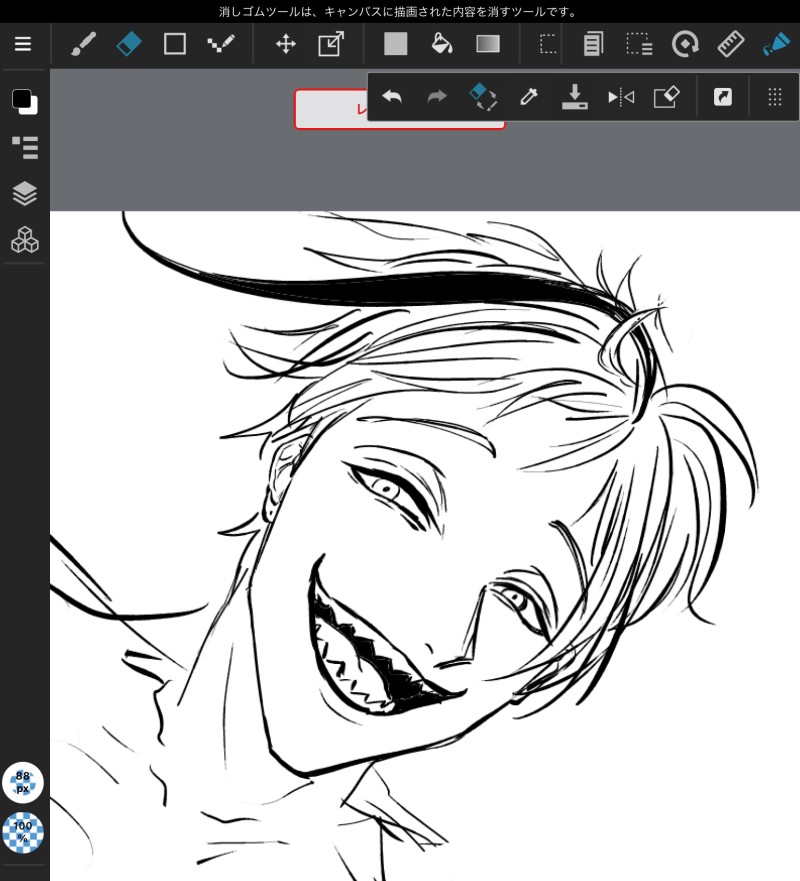Select the document-pages tool
Viewport: 800px width, 881px height.
pyautogui.click(x=593, y=44)
